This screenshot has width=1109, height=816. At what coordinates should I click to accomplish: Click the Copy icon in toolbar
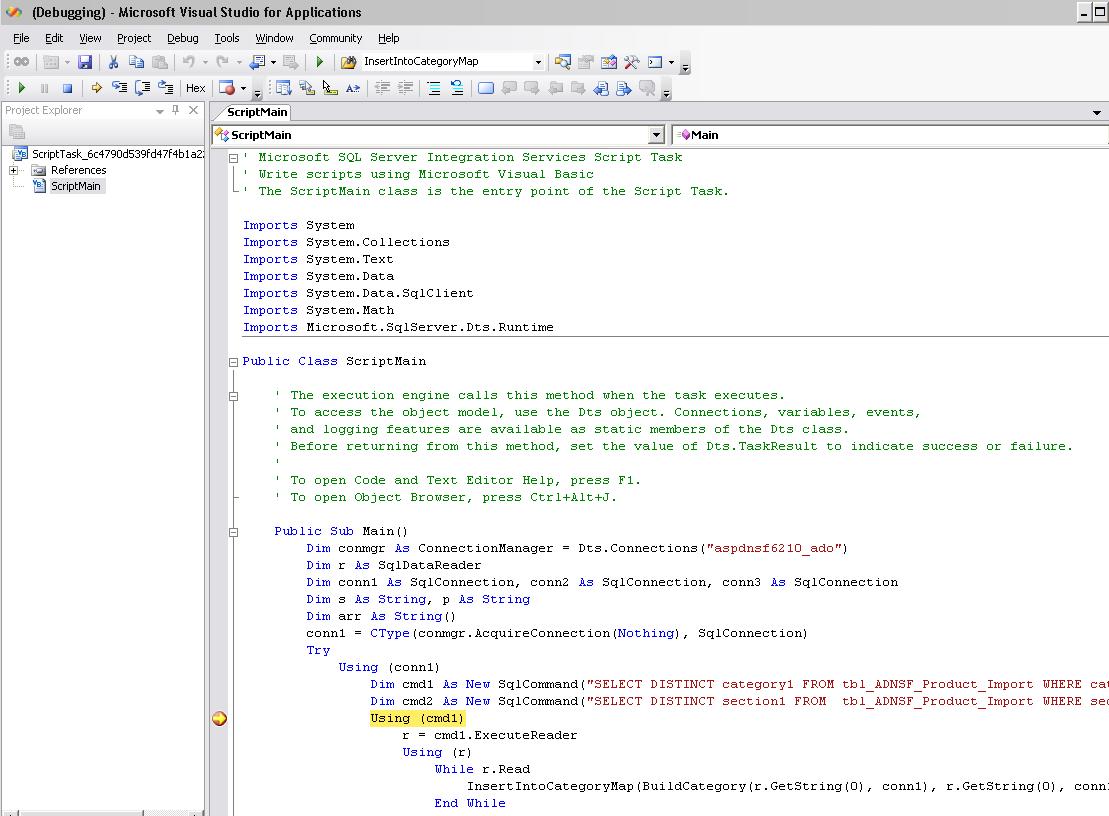click(x=137, y=62)
